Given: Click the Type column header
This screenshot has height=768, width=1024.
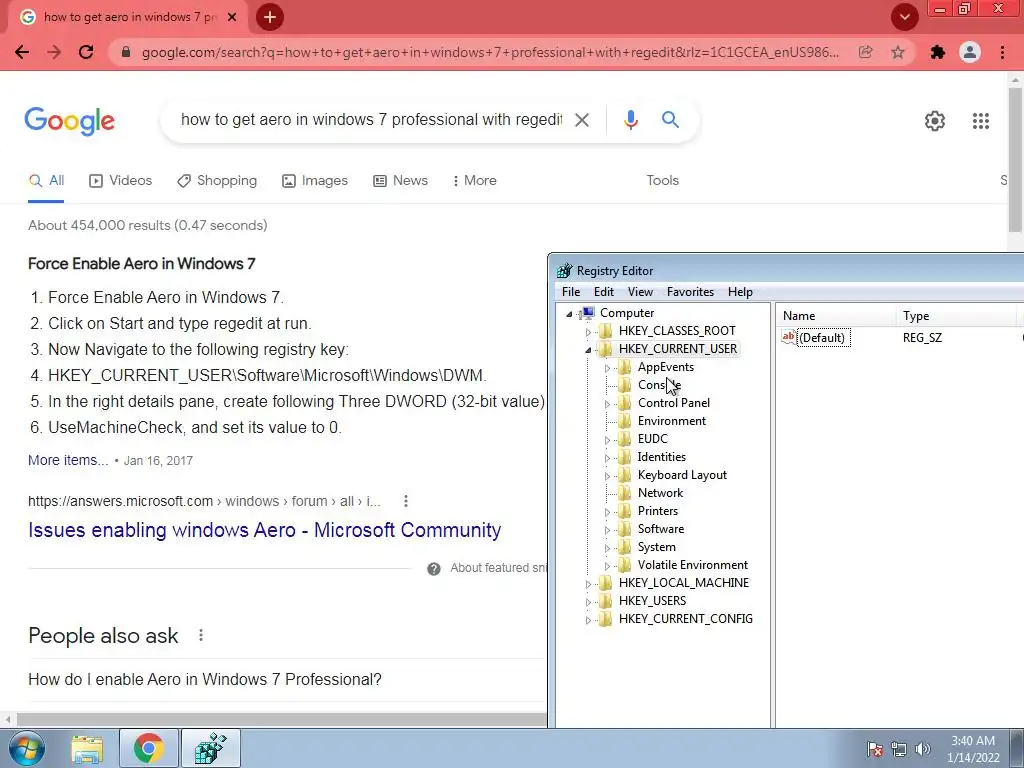Looking at the screenshot, I should pyautogui.click(x=957, y=315).
